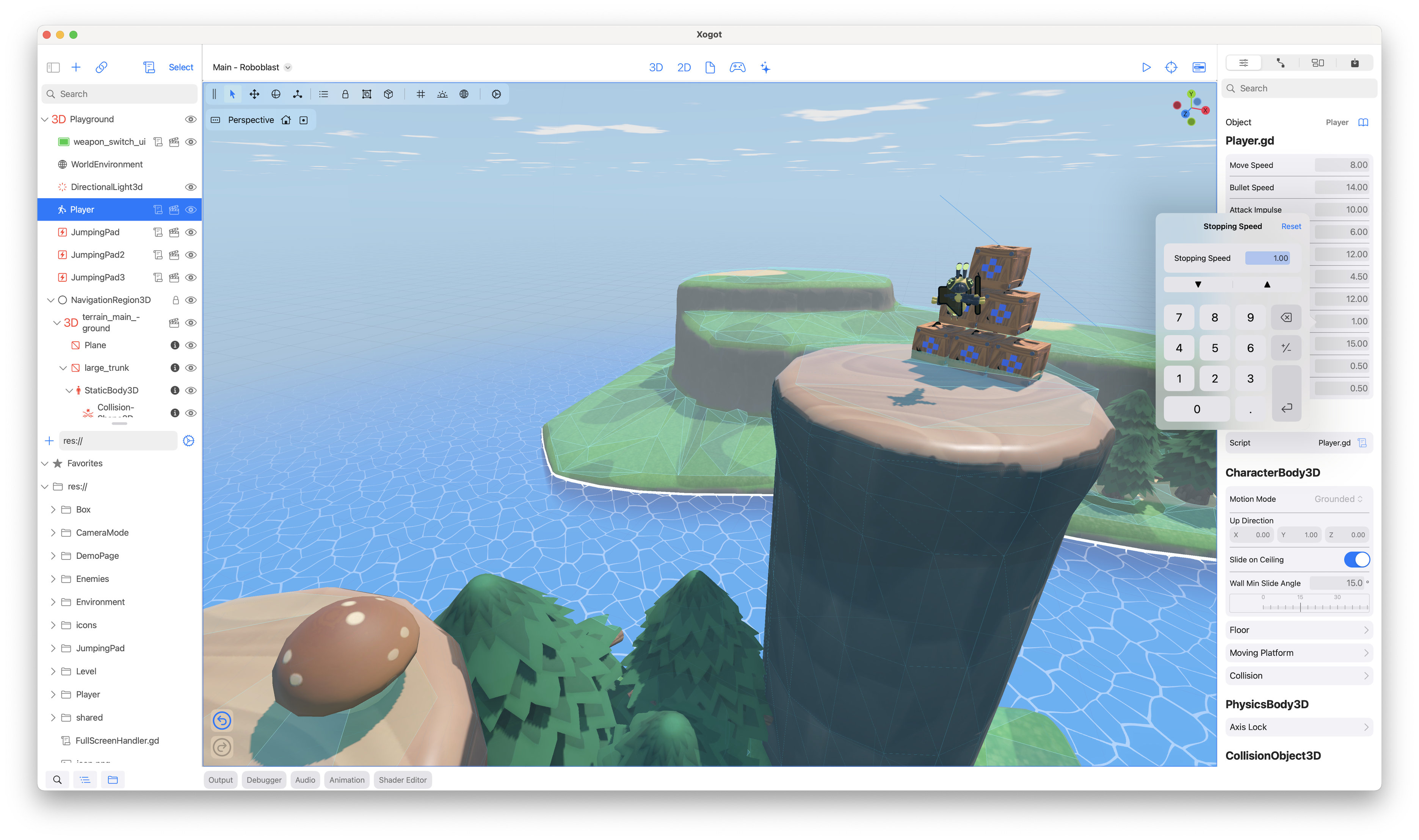Click the plus add node icon
Screen dimensions: 1419x840
[76, 67]
